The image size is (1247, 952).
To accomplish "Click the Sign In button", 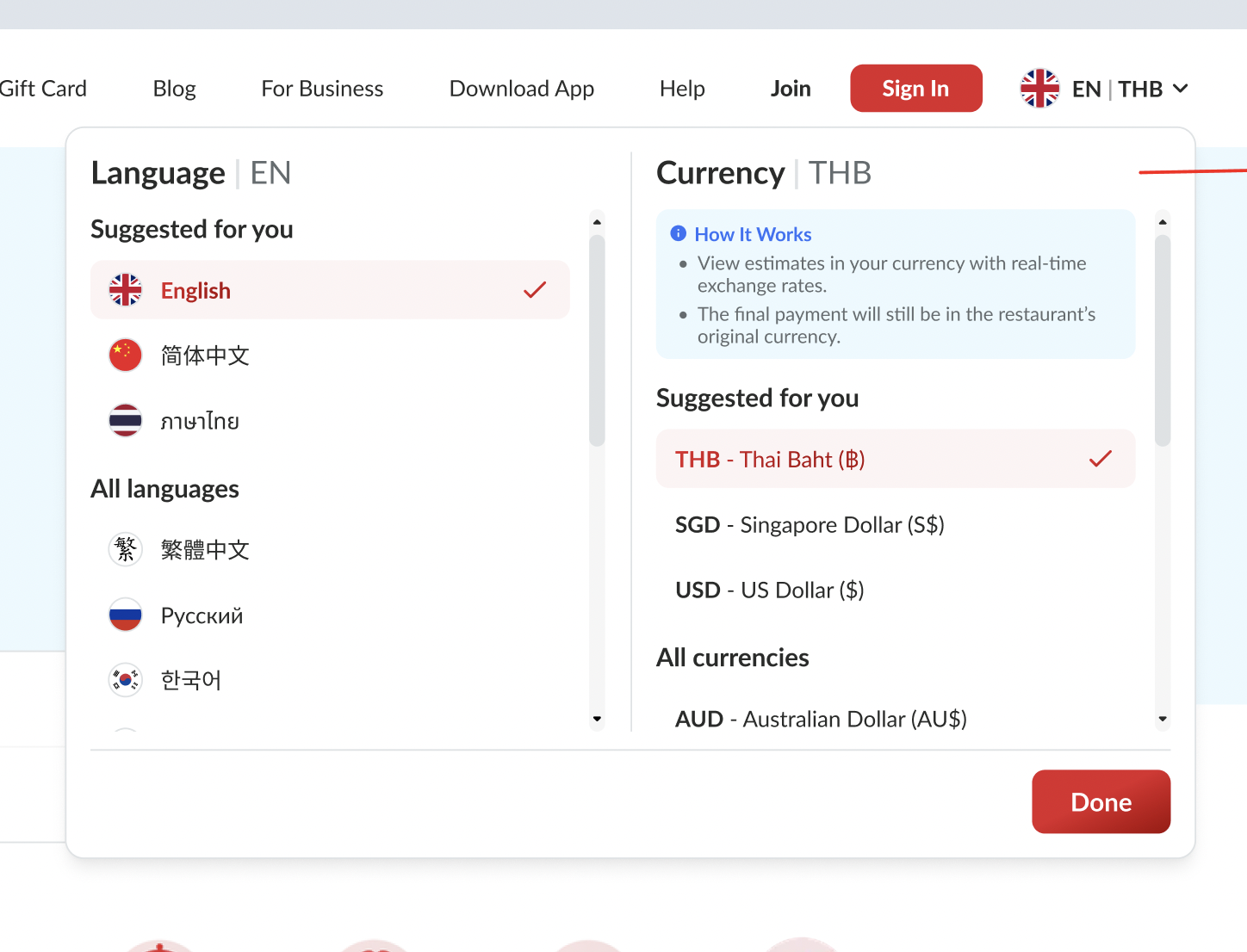I will (x=915, y=89).
